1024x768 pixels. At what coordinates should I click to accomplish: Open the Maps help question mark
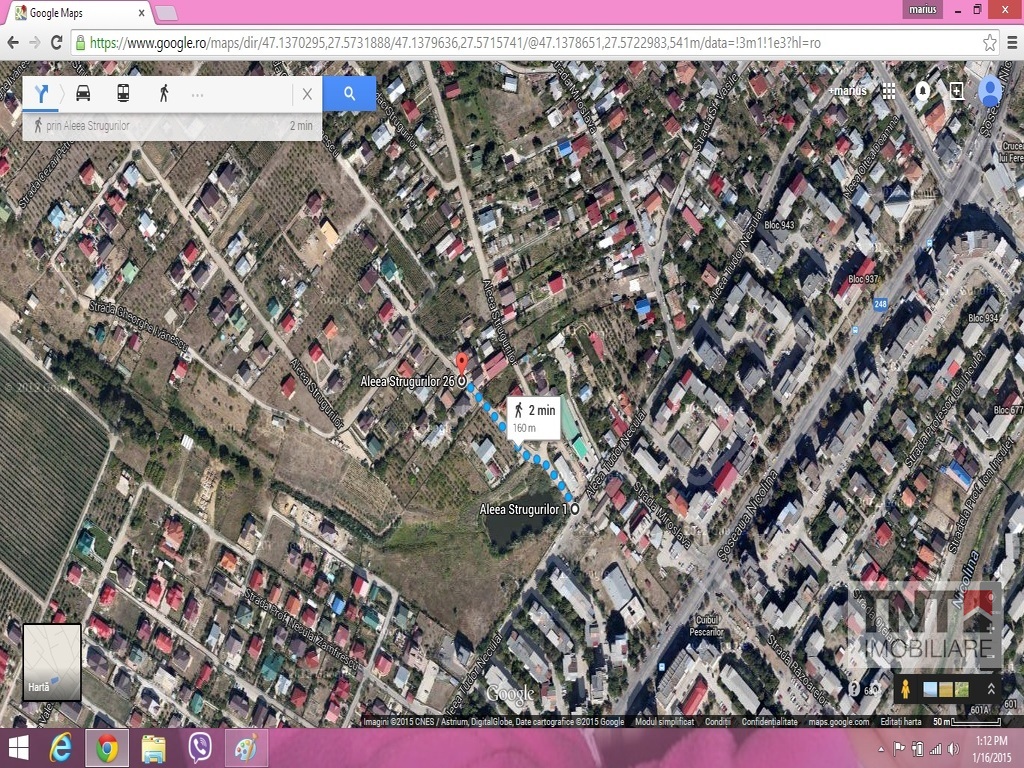coord(853,689)
